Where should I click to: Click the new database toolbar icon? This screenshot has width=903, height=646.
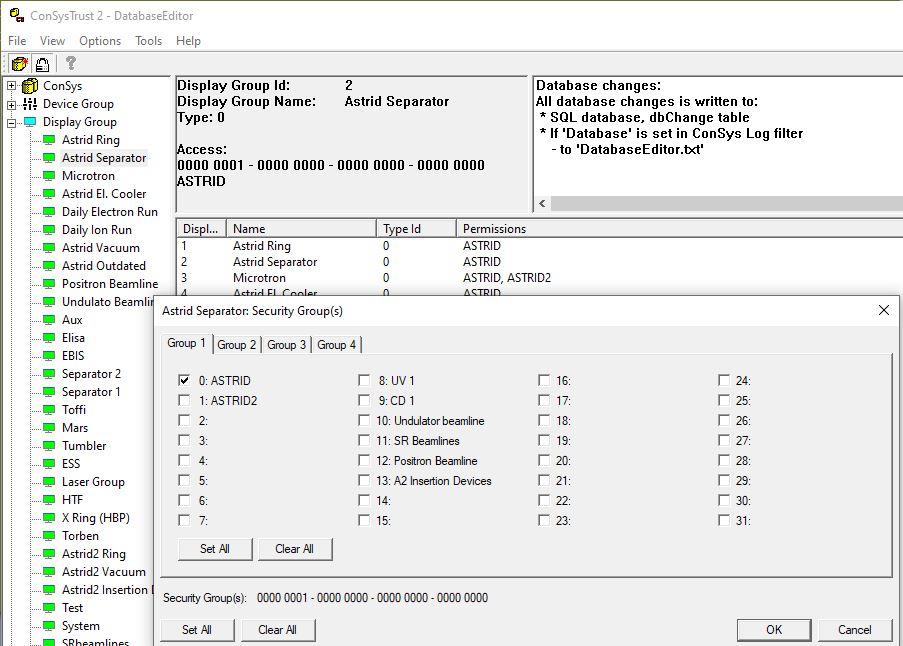click(x=19, y=63)
